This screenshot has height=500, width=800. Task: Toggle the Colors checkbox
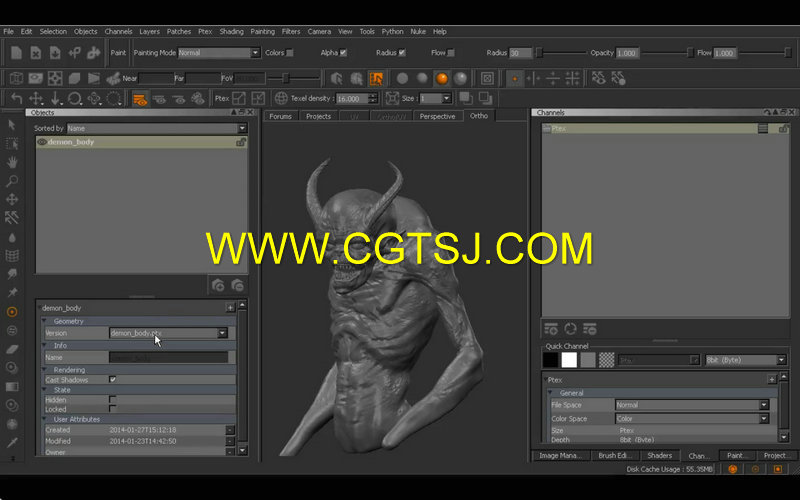(289, 53)
